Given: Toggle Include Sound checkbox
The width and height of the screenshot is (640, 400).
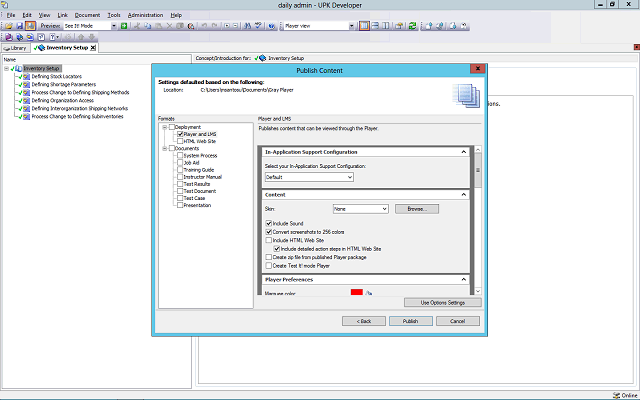Looking at the screenshot, I should pyautogui.click(x=269, y=223).
